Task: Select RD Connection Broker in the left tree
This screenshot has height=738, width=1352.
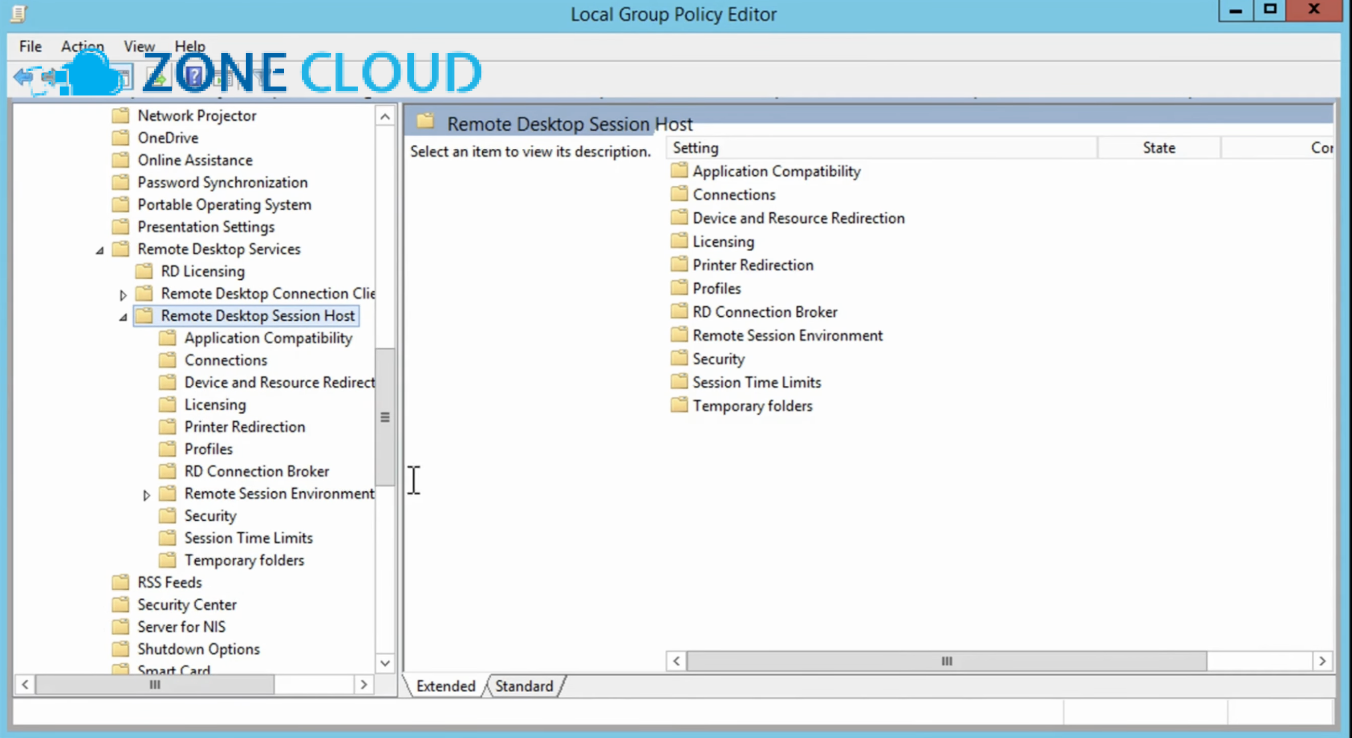Action: (257, 471)
